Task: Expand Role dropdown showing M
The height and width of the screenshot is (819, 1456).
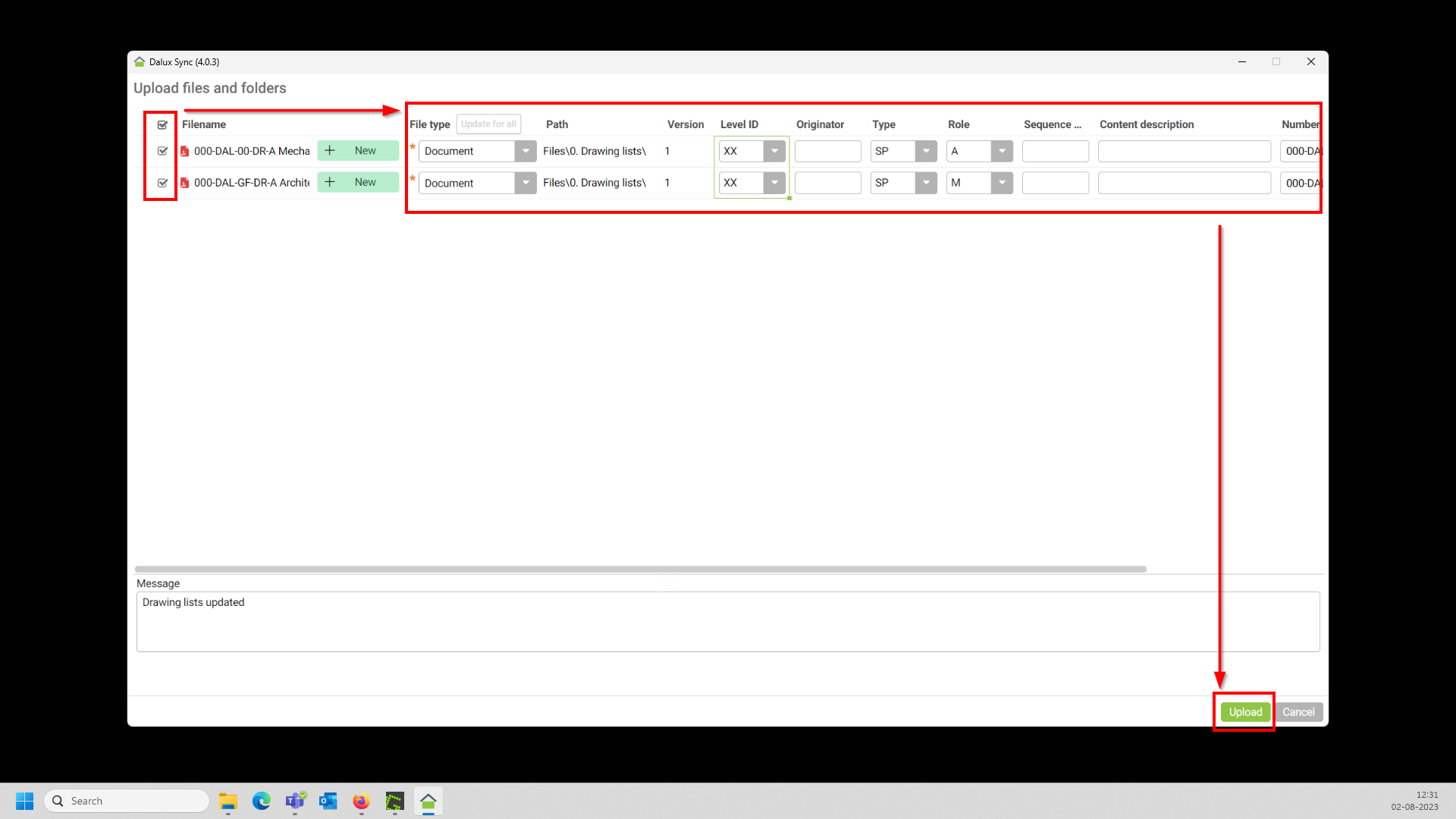Action: [1002, 183]
